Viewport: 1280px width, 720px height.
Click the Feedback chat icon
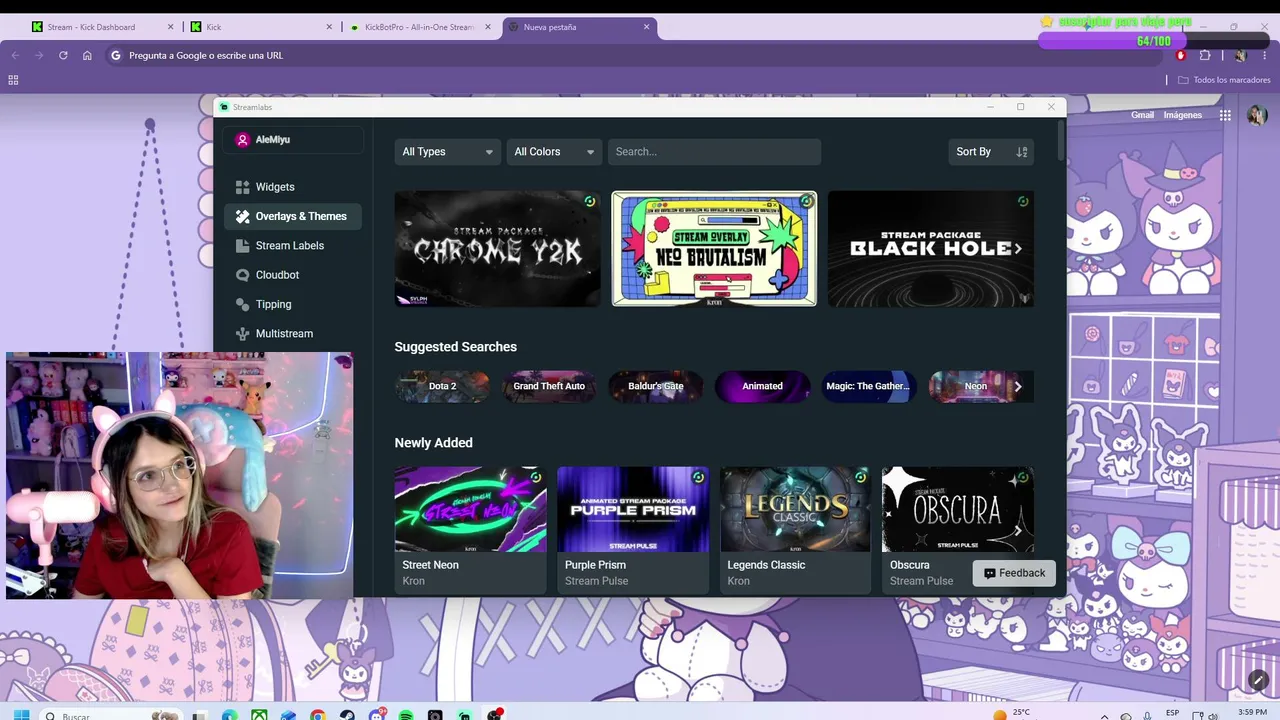click(989, 573)
